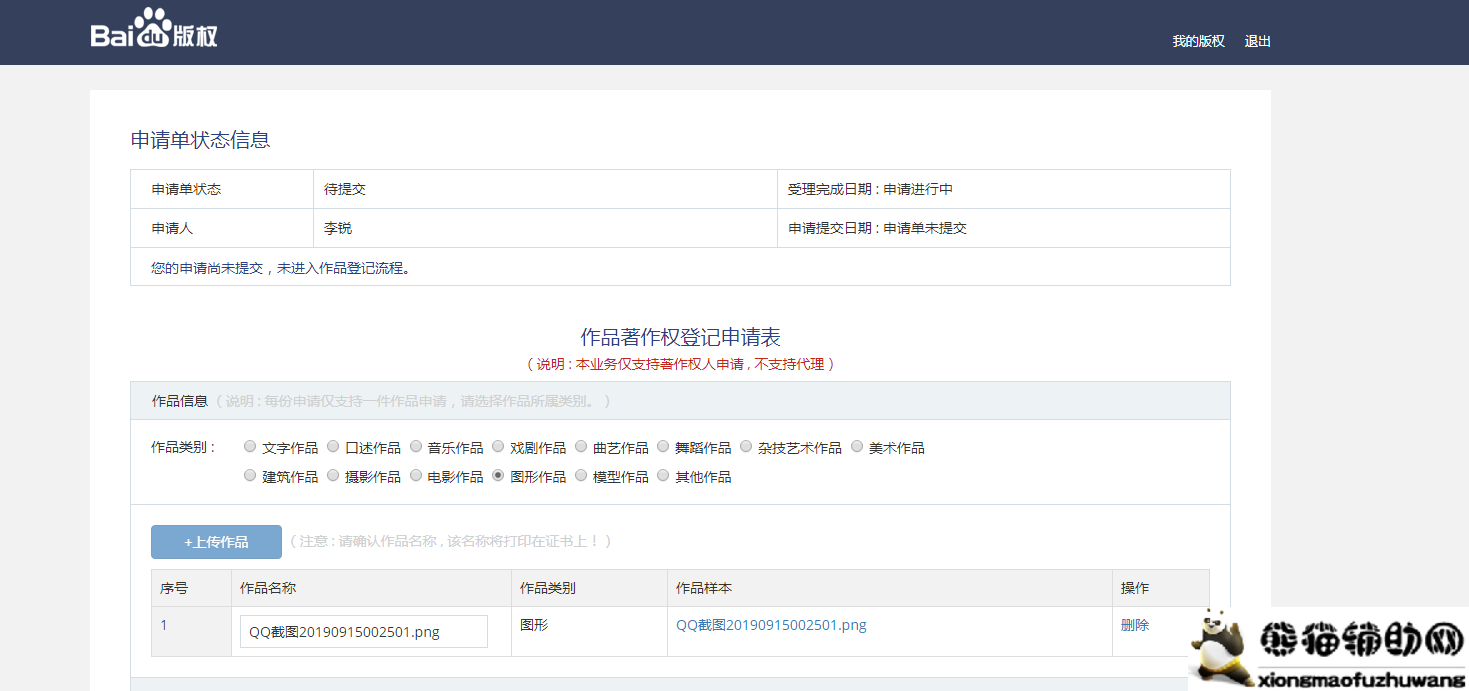The height and width of the screenshot is (691, 1469).
Task: Open the QQ截图20190915002501.png sample link
Action: pos(770,624)
